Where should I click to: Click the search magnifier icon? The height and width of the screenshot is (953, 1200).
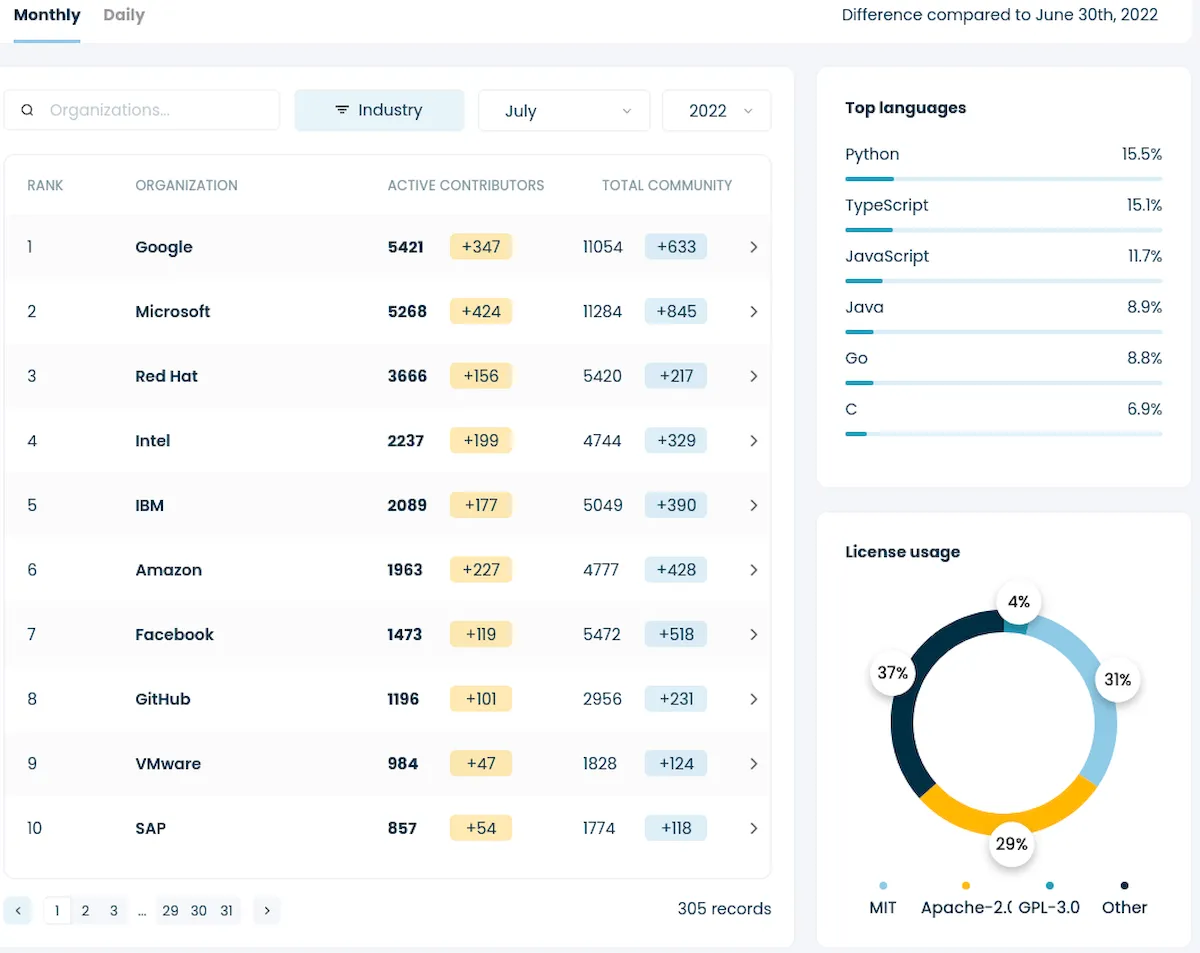coord(27,110)
